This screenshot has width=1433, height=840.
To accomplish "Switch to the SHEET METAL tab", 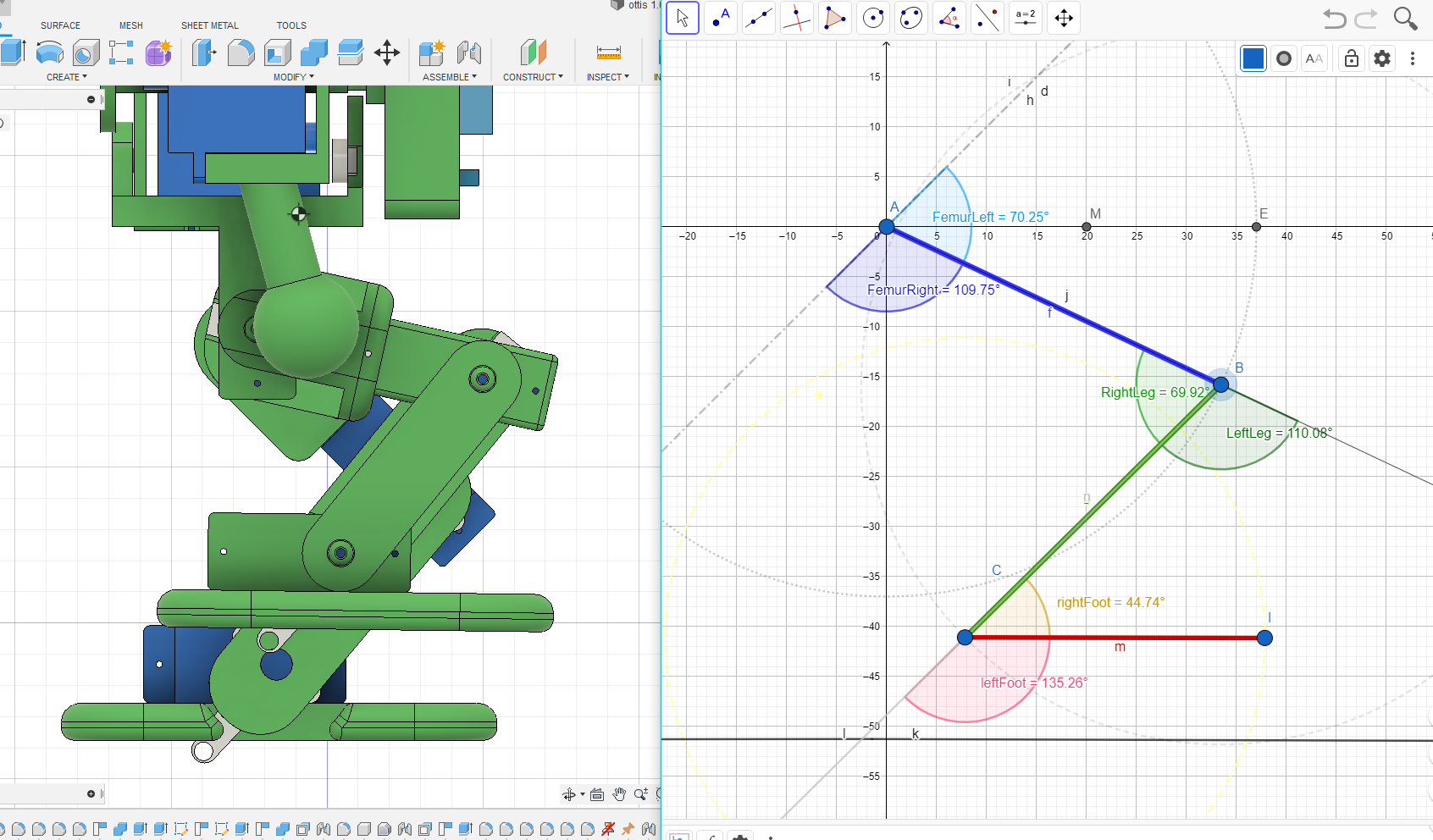I will click(209, 25).
